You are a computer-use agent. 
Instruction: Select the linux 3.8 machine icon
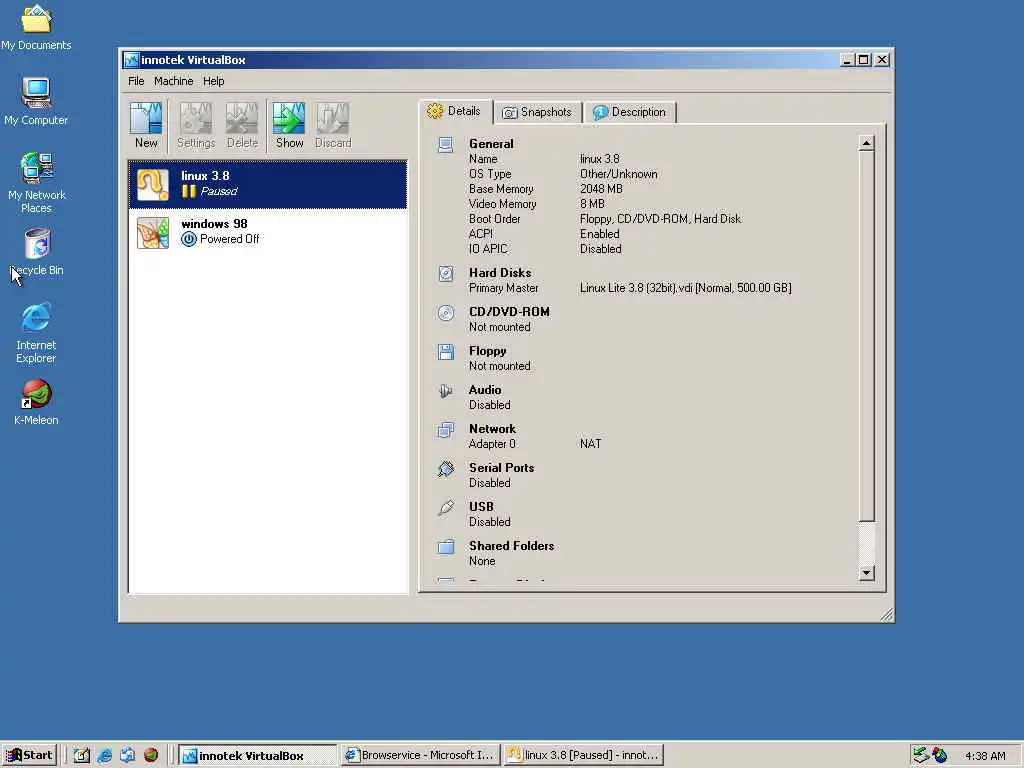[153, 184]
